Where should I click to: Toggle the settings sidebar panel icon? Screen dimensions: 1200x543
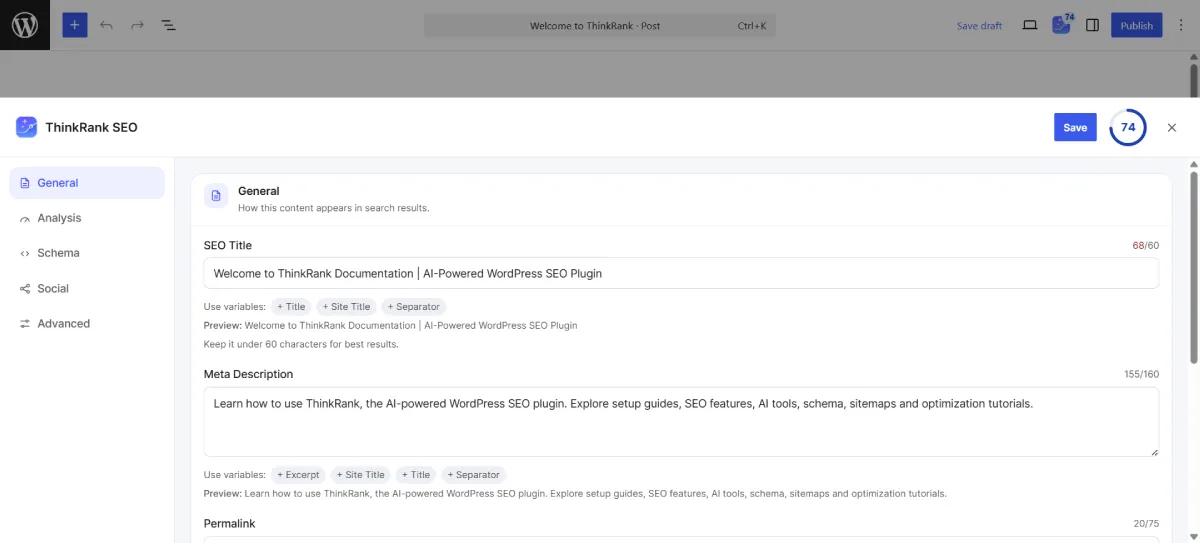(x=1093, y=25)
